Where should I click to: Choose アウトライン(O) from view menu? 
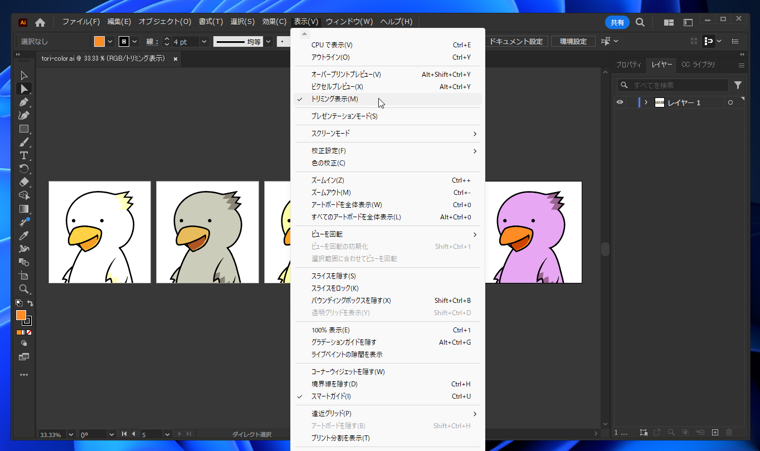[x=388, y=57]
